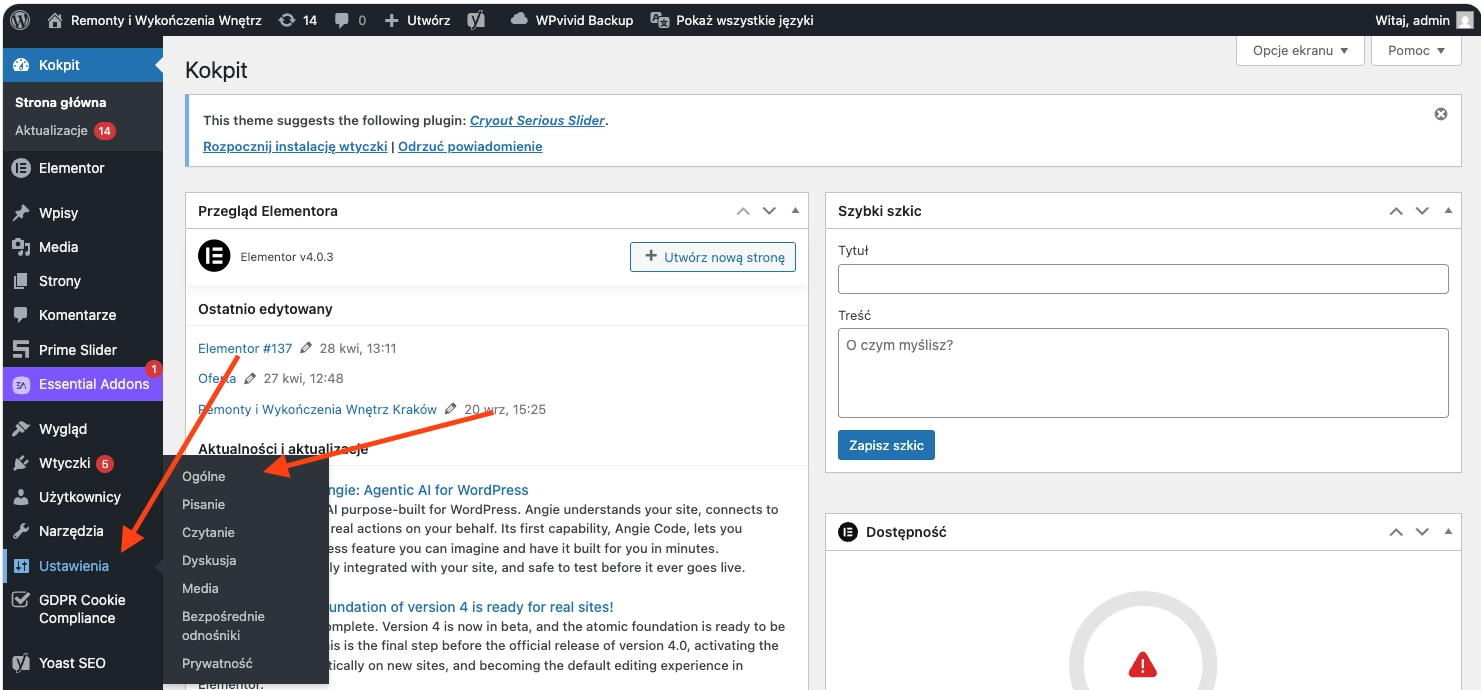Click the Wtyczki plug icon

point(21,463)
